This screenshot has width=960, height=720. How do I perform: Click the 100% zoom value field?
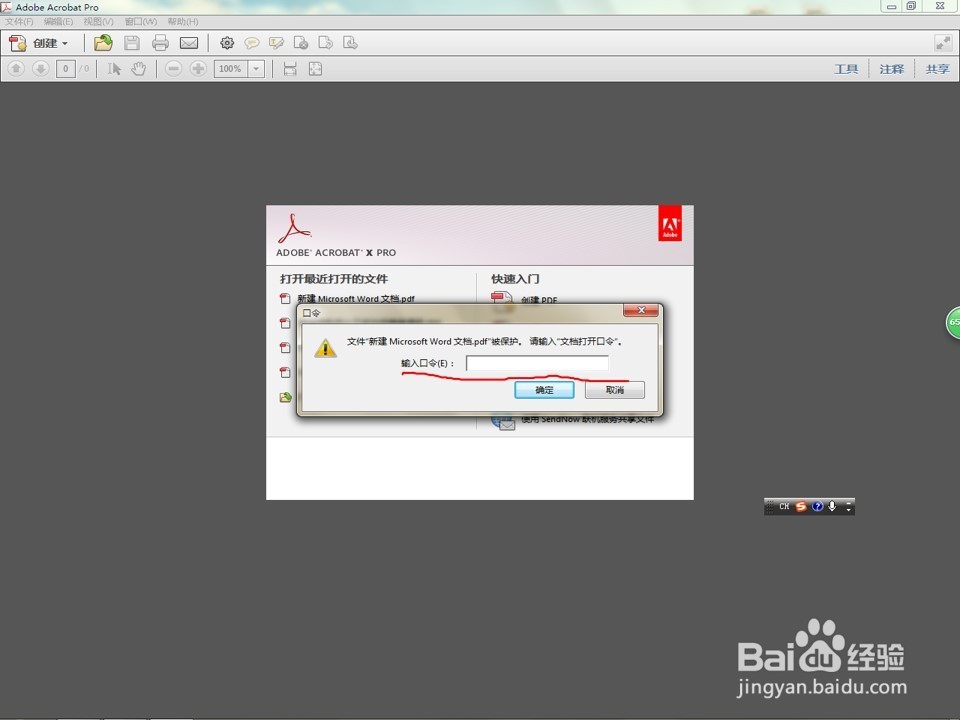click(231, 69)
